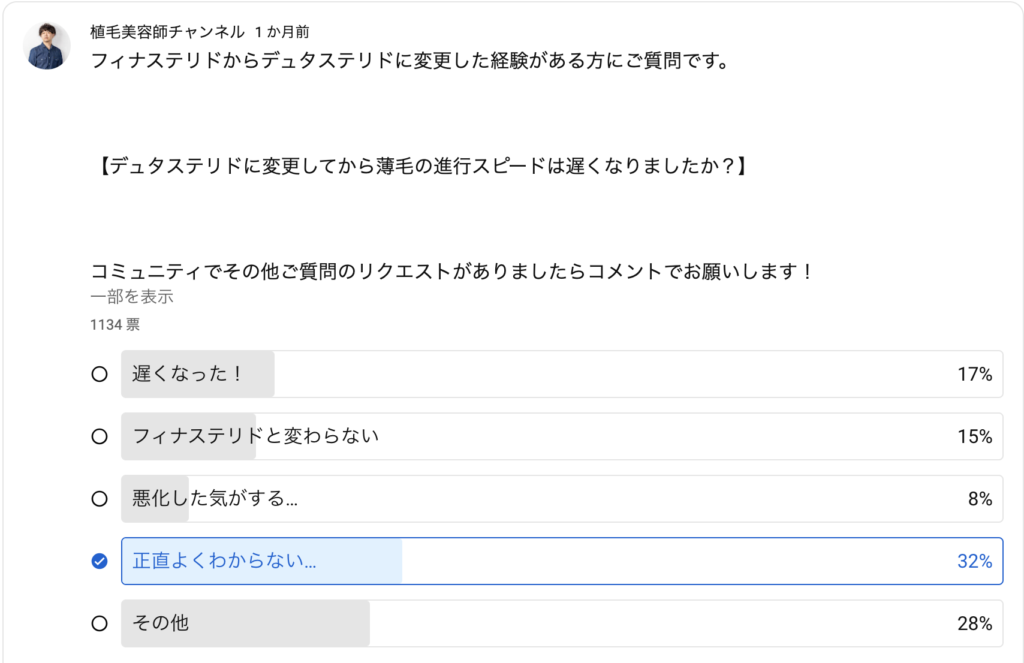
Task: Click the 悪化した気がする… poll label
Action: point(215,498)
